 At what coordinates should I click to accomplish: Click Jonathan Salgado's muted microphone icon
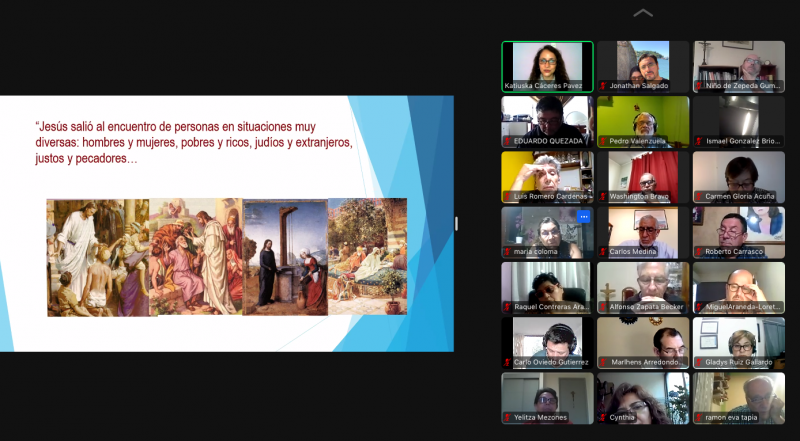603,86
